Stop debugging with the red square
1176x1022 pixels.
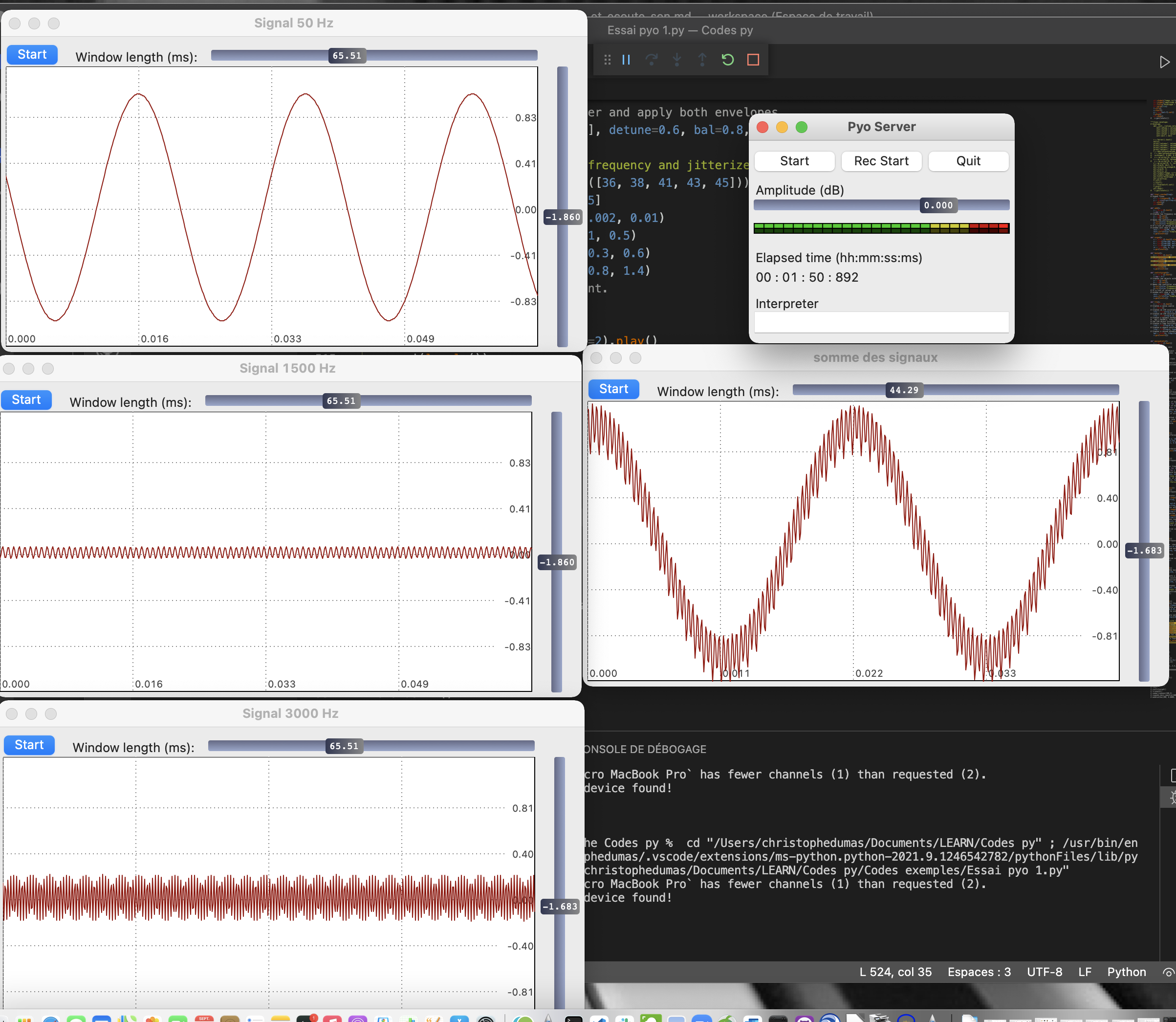pyautogui.click(x=753, y=59)
